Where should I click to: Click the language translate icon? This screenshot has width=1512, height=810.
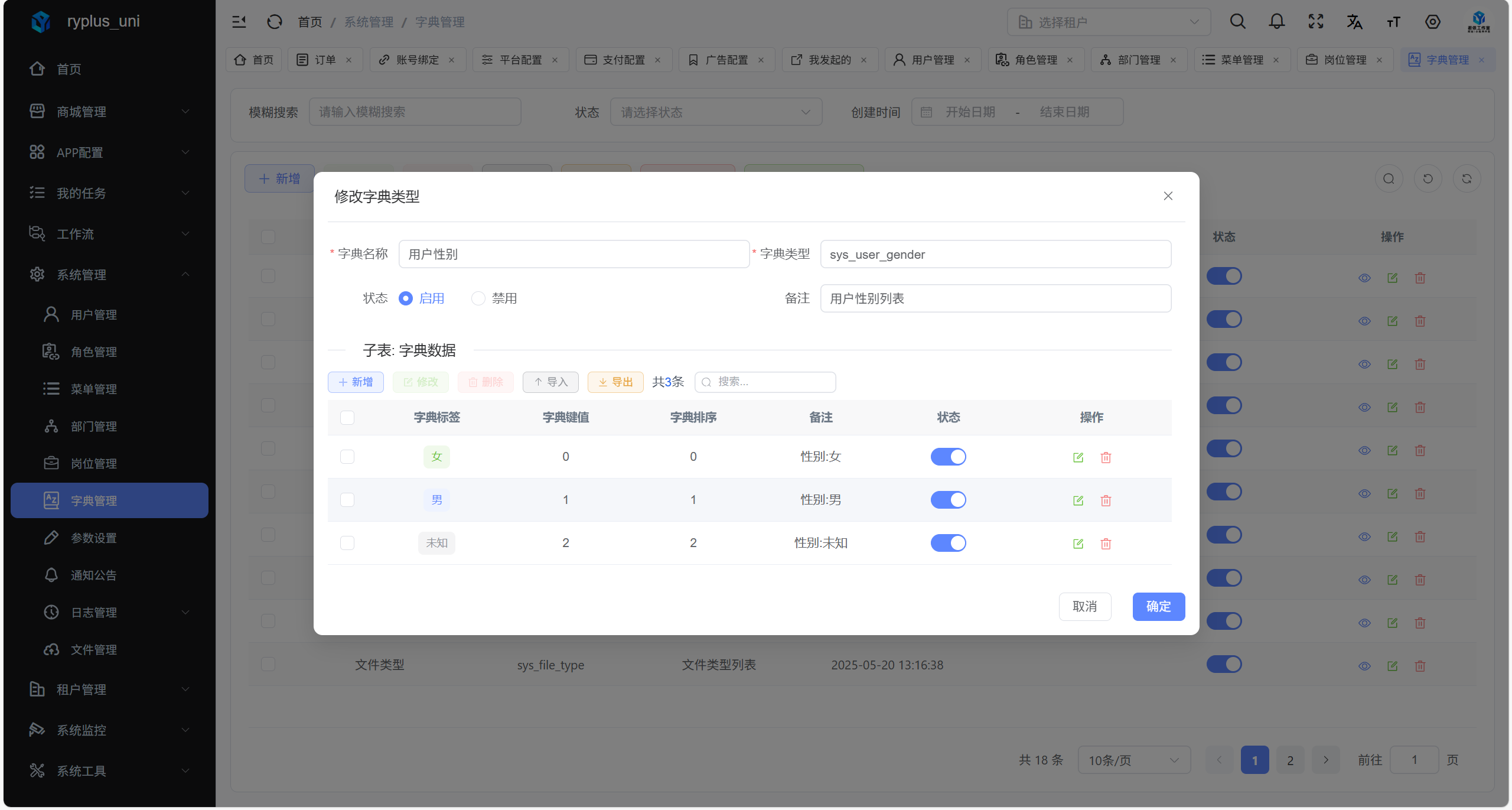click(1354, 22)
